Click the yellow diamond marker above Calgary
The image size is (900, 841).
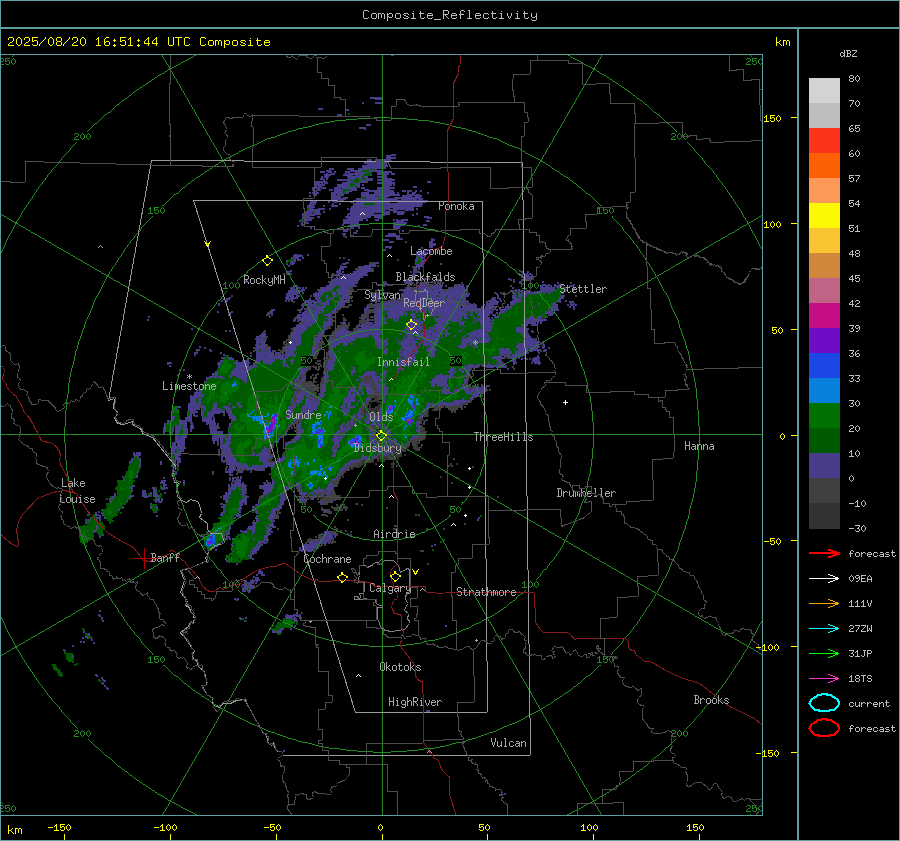coord(395,576)
